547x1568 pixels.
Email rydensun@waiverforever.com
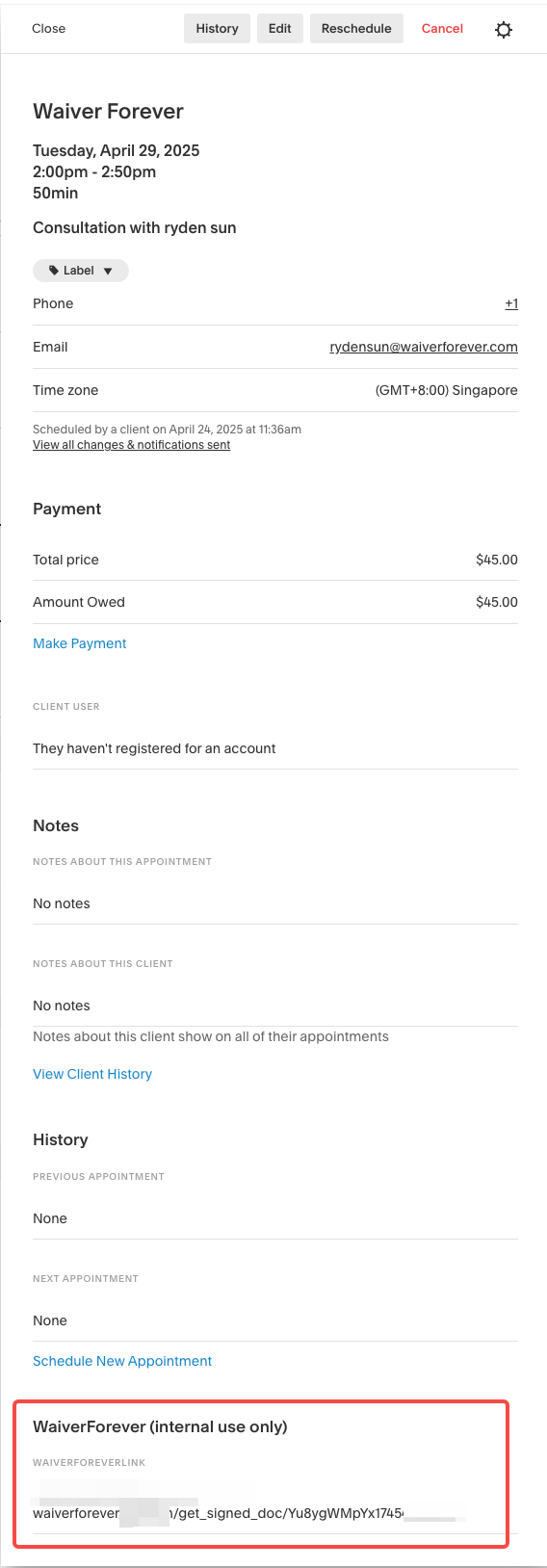[x=424, y=347]
